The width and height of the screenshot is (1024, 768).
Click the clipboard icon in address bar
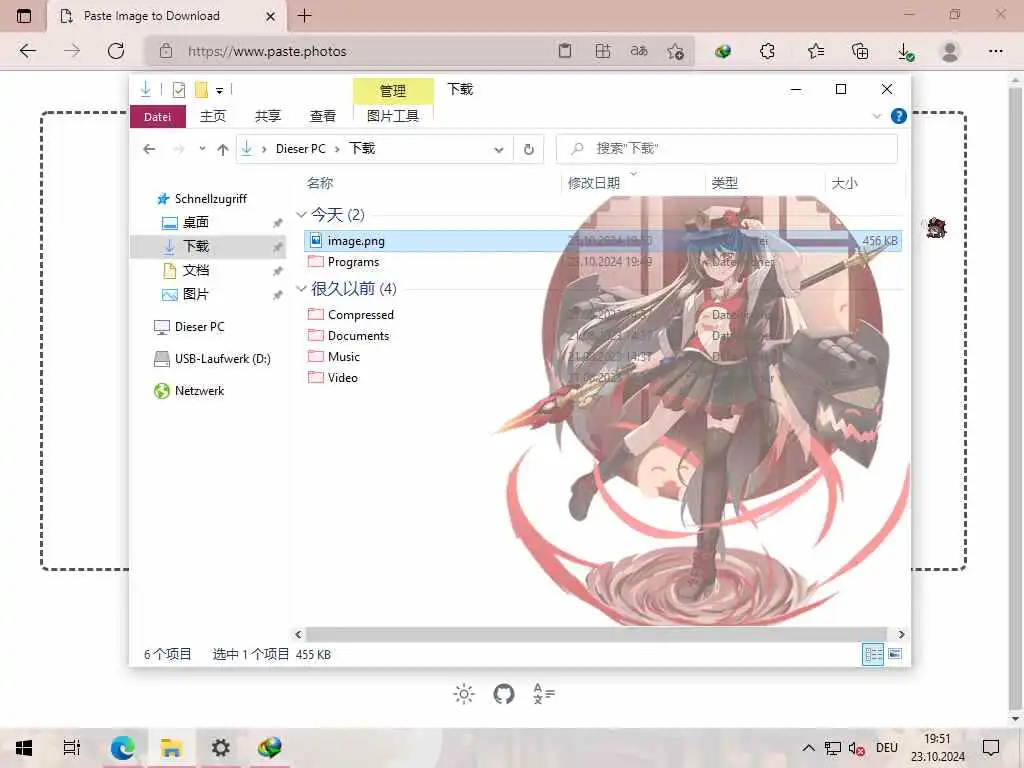(565, 51)
